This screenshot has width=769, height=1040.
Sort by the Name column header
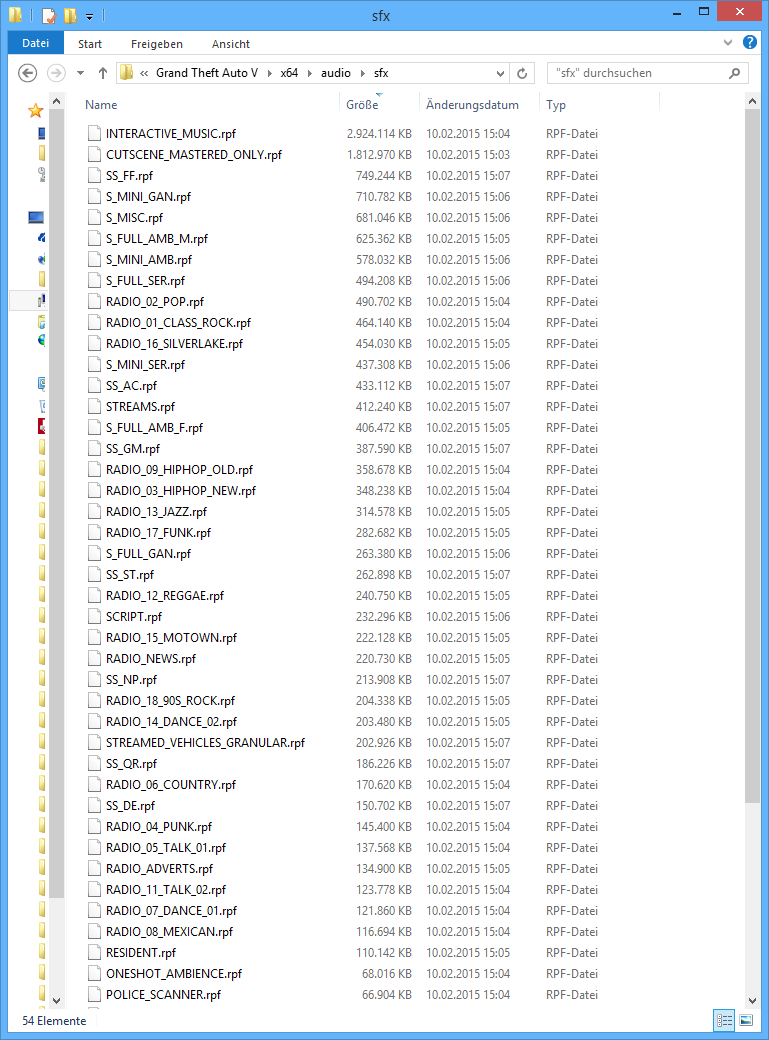pyautogui.click(x=101, y=105)
